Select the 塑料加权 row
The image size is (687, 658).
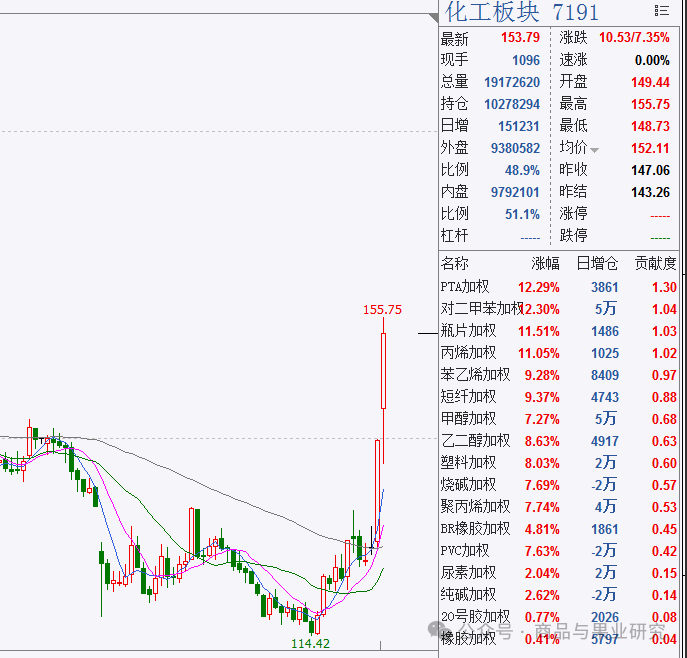pos(559,463)
